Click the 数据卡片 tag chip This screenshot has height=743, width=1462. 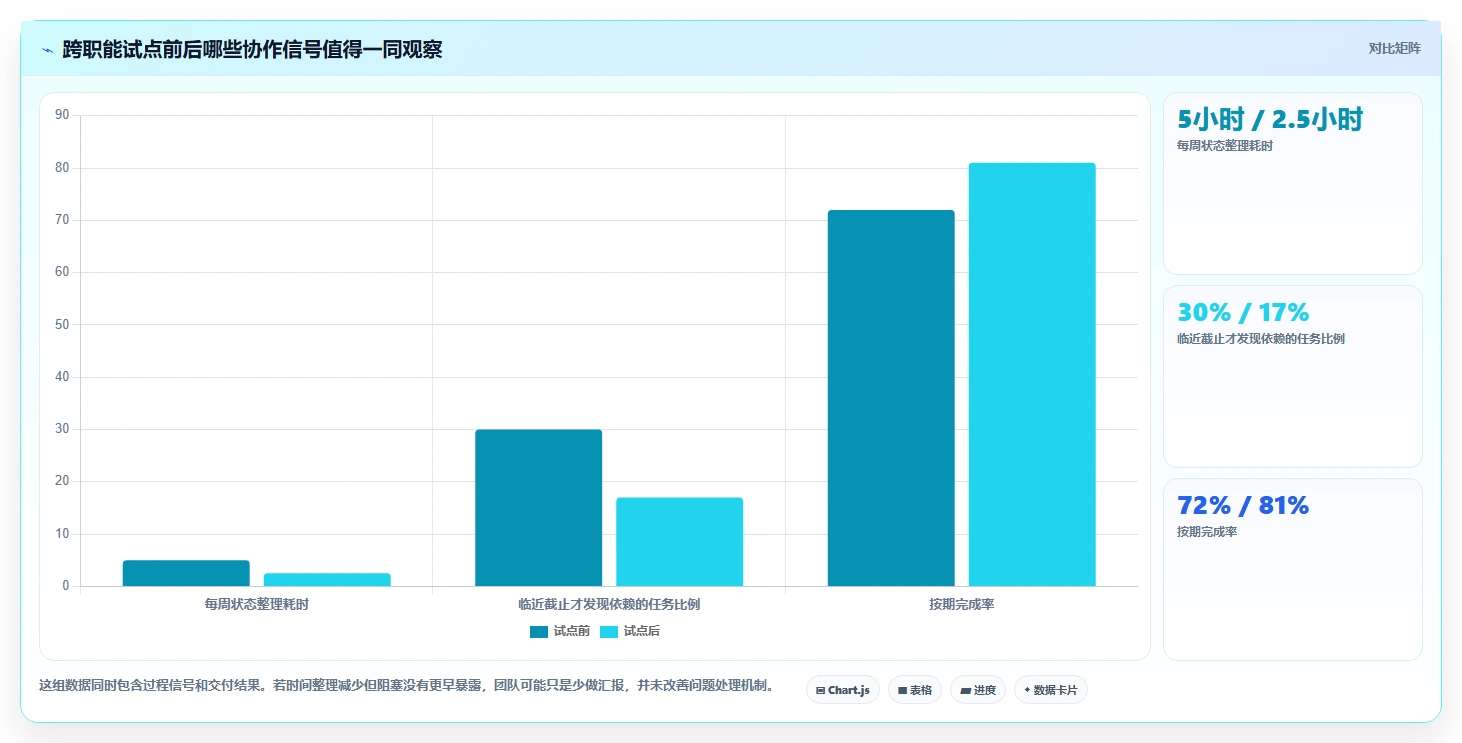[x=1051, y=690]
